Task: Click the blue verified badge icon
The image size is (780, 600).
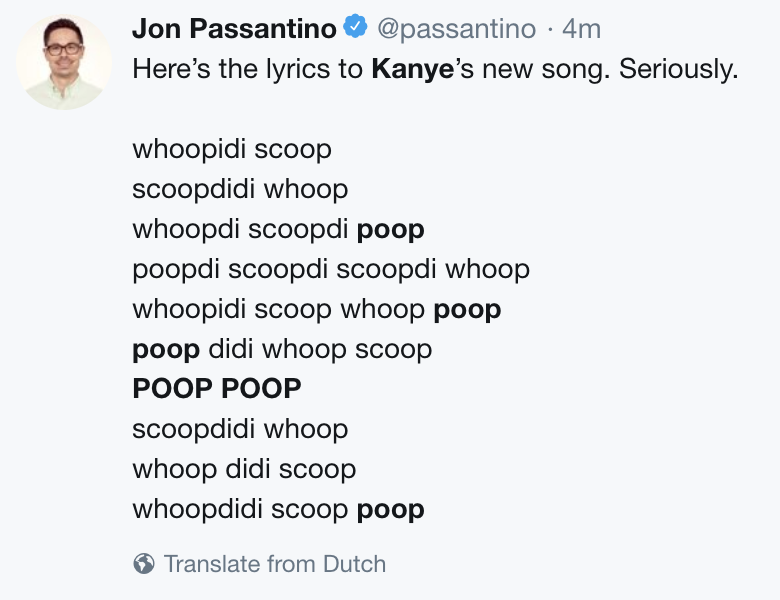Action: [x=356, y=27]
